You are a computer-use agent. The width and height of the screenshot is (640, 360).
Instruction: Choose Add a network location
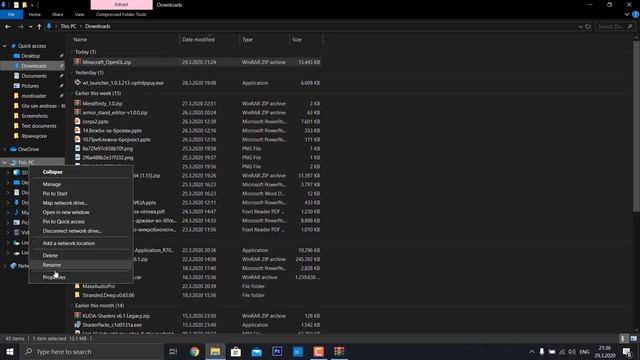click(x=81, y=243)
